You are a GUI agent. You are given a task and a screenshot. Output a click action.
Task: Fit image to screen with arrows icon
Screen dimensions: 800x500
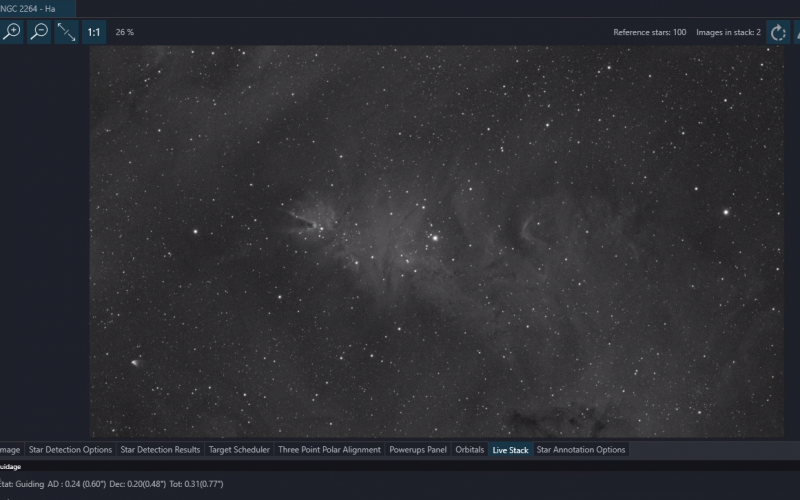click(x=66, y=32)
